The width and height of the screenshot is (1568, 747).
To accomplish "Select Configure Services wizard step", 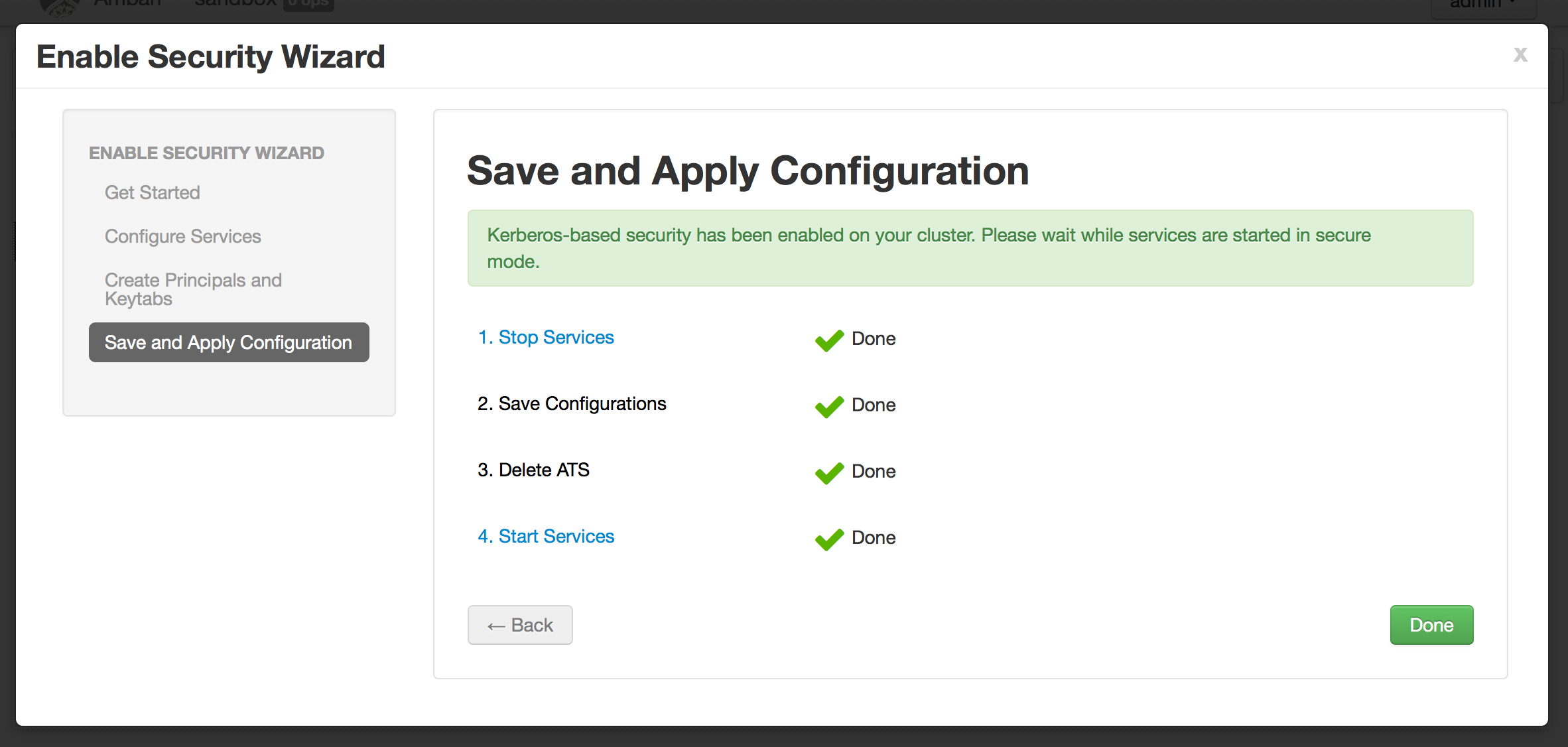I will (x=183, y=236).
